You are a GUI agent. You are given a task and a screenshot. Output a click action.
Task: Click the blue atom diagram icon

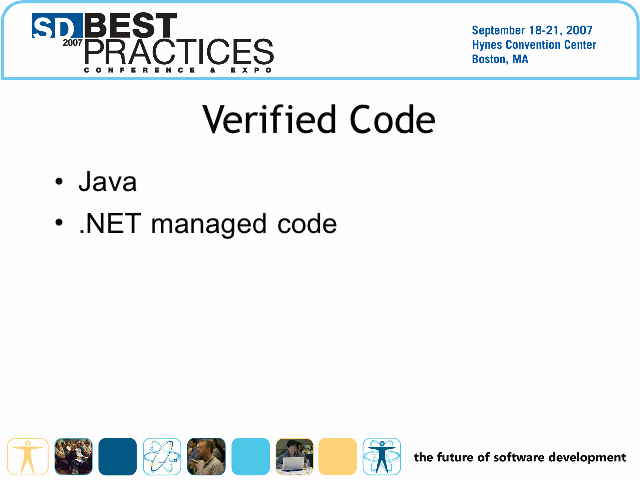[x=161, y=456]
